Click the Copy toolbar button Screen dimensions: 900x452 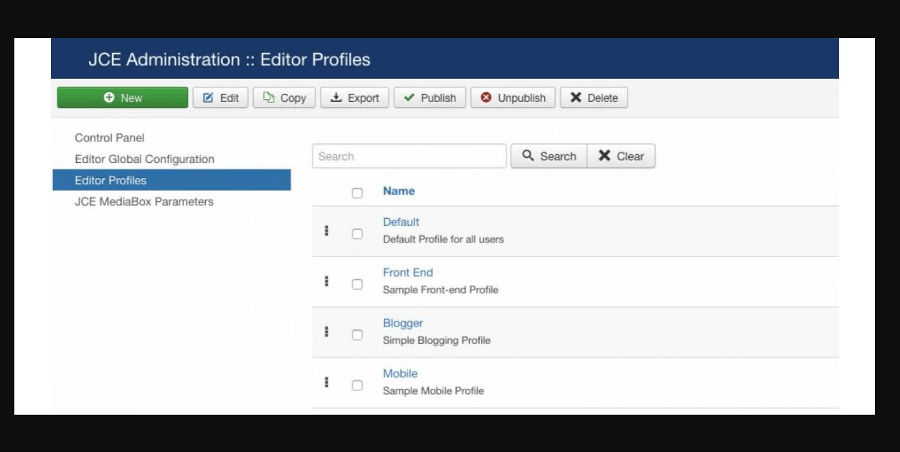284,98
